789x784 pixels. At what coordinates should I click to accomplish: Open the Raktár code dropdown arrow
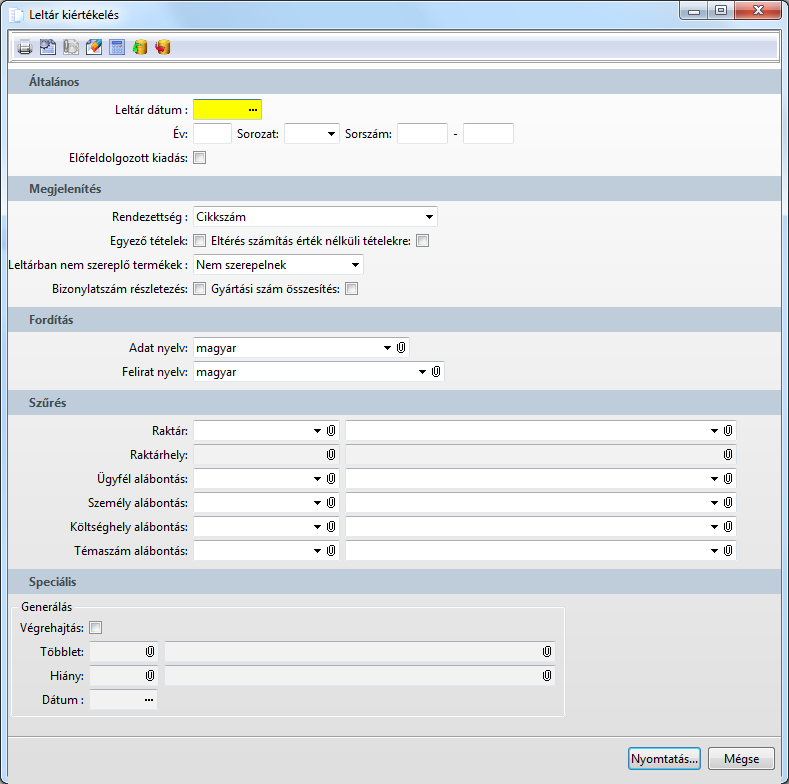click(x=317, y=431)
